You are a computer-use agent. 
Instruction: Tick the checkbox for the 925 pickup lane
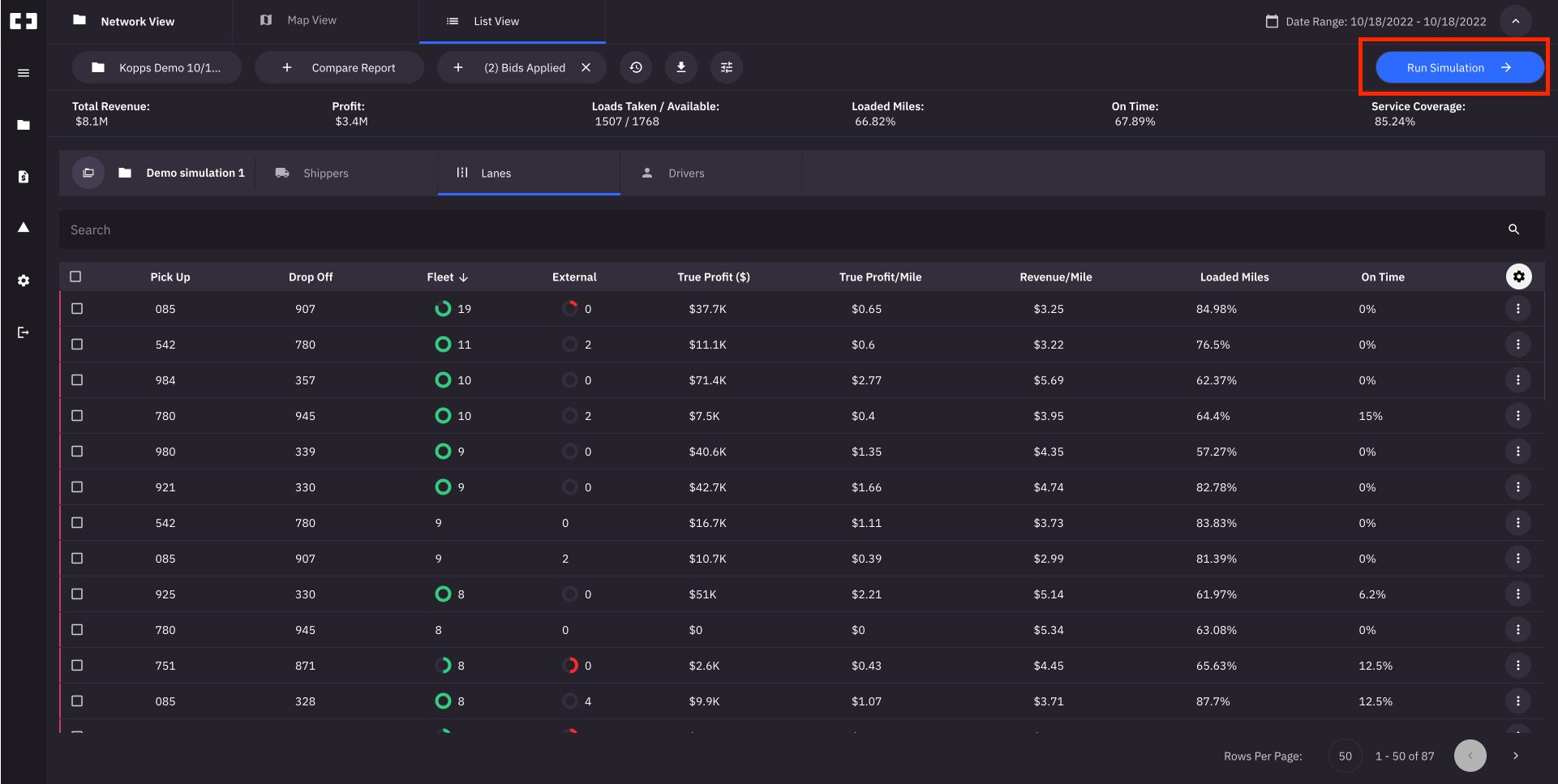(x=77, y=593)
